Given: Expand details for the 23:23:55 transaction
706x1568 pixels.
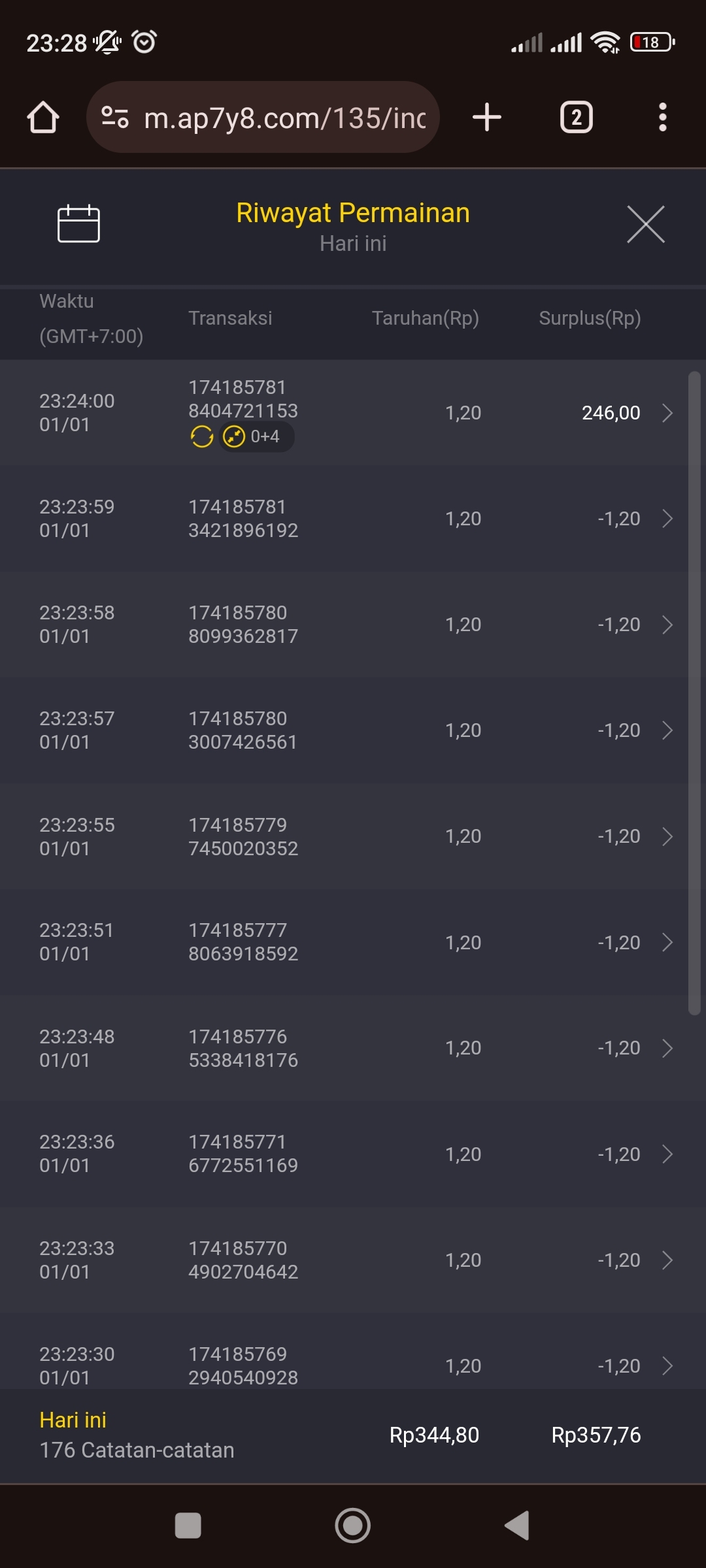Looking at the screenshot, I should point(667,836).
